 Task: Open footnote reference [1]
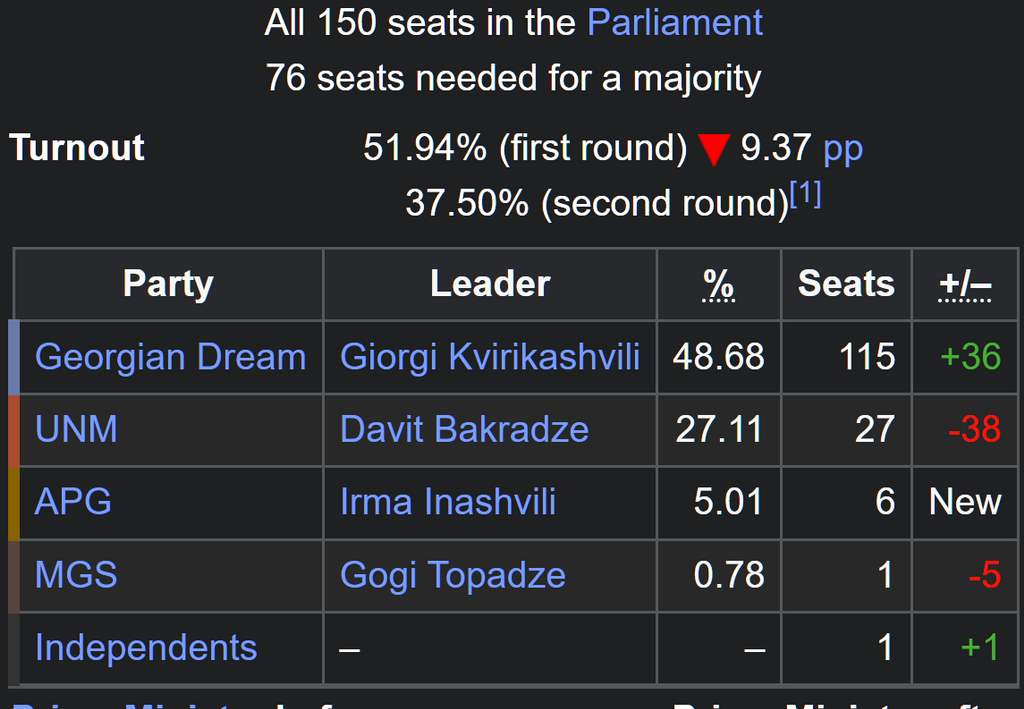tap(805, 194)
